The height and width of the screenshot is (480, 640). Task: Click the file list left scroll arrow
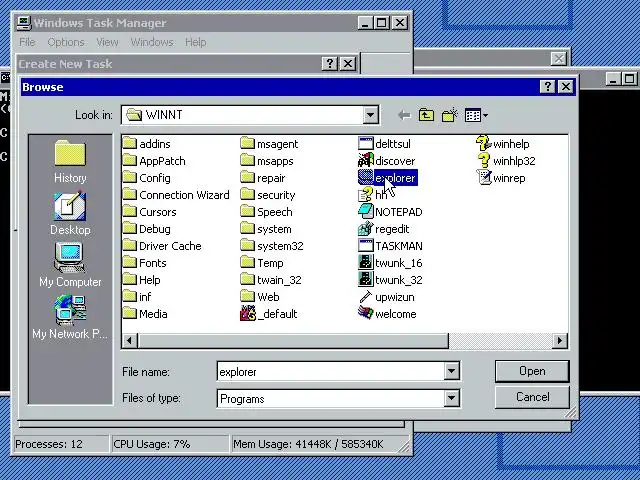(x=130, y=340)
